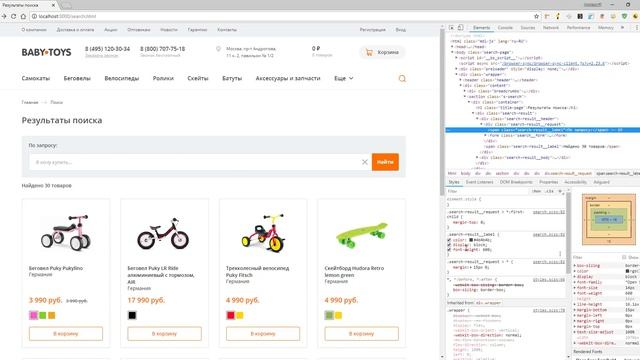Screen dimensions: 640x360
Task: Collapse the body.search-page node
Action: coord(453,52)
